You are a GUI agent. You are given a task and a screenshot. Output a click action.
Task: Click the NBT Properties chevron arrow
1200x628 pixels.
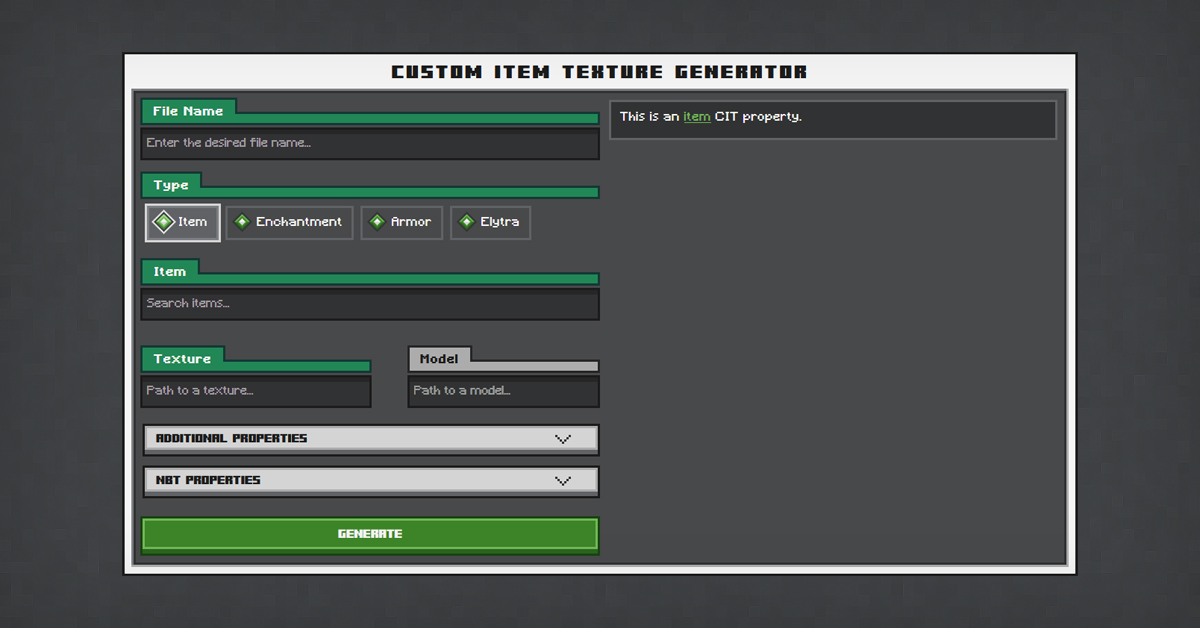562,480
